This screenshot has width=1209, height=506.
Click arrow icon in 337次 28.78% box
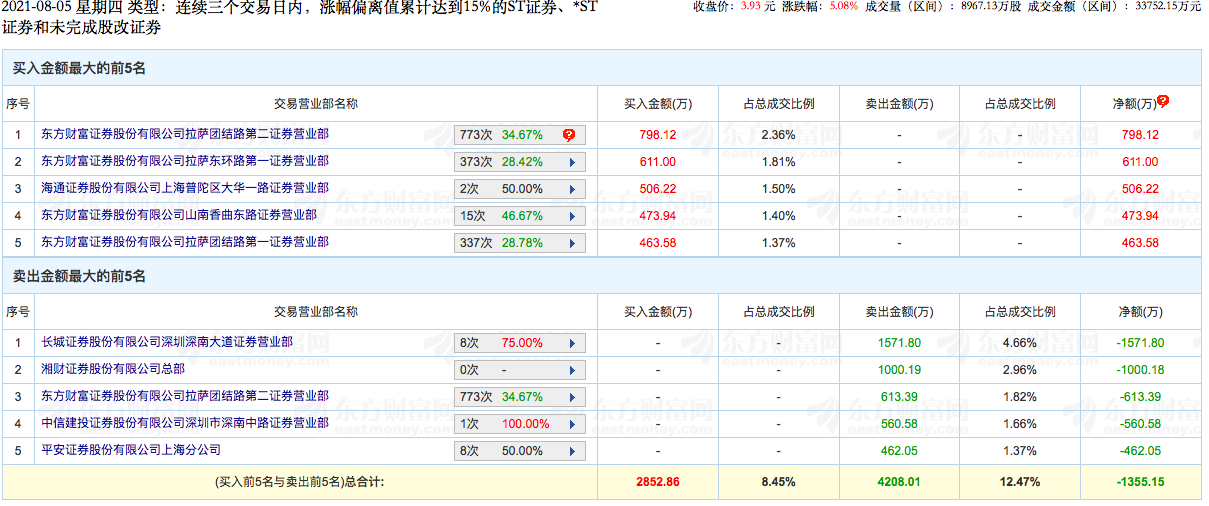coord(572,243)
